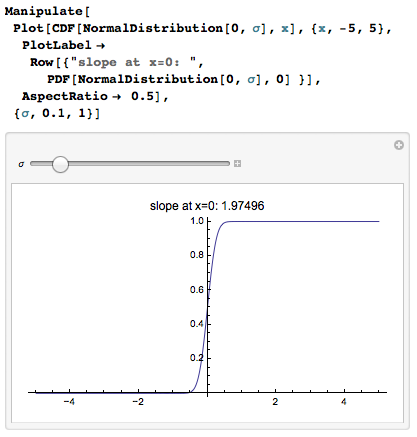Click the 0.8 tick label on y-axis
The image size is (417, 437).
197,255
